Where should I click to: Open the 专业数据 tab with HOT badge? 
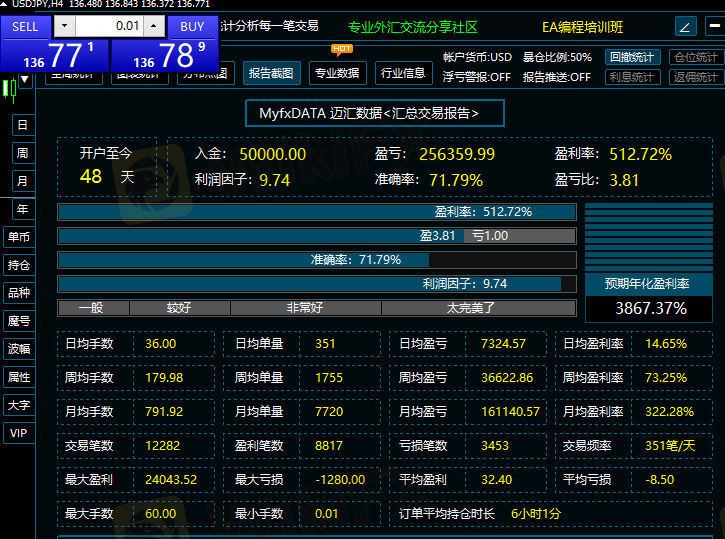336,73
